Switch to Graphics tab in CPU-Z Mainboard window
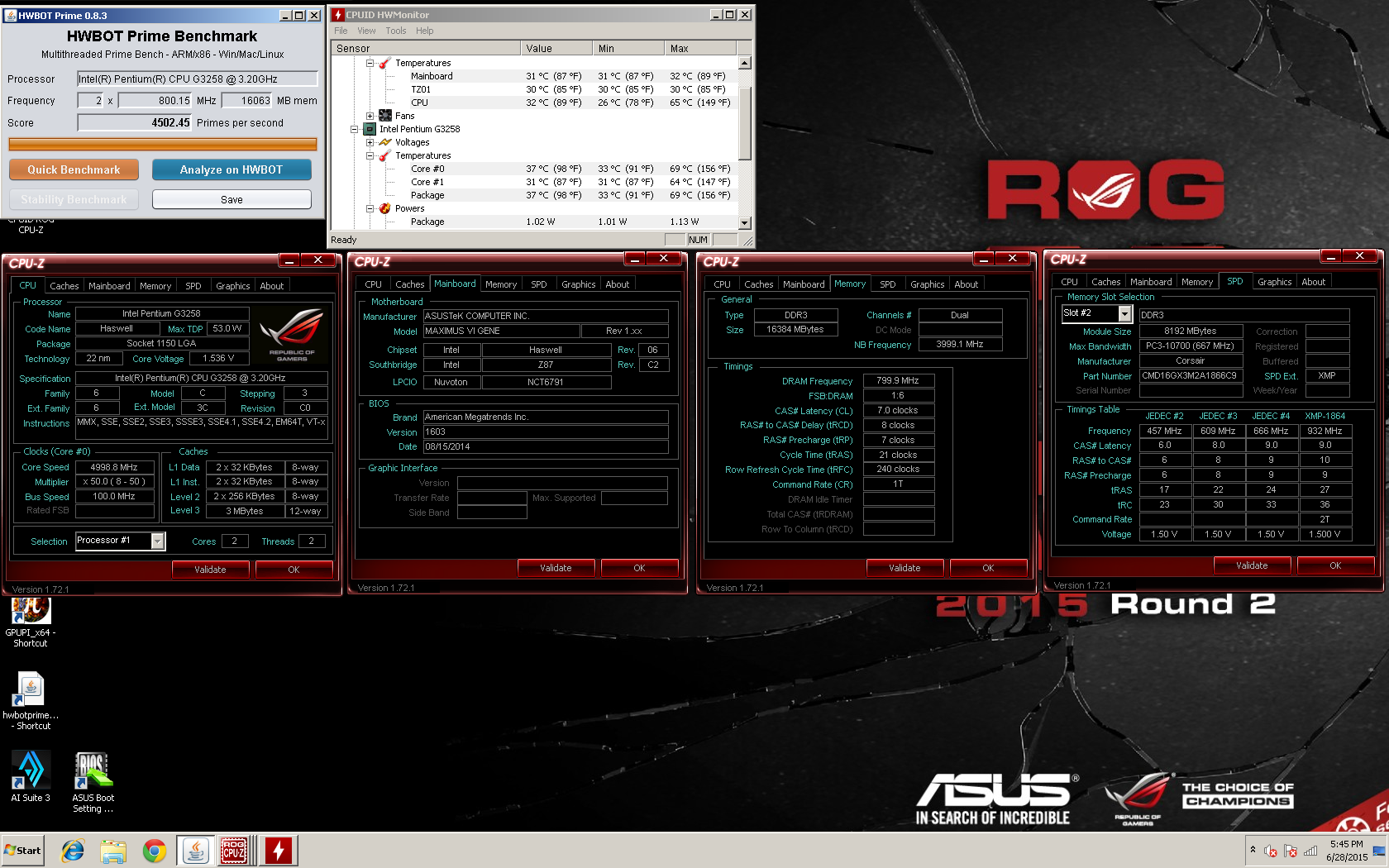1389x868 pixels. click(x=578, y=284)
